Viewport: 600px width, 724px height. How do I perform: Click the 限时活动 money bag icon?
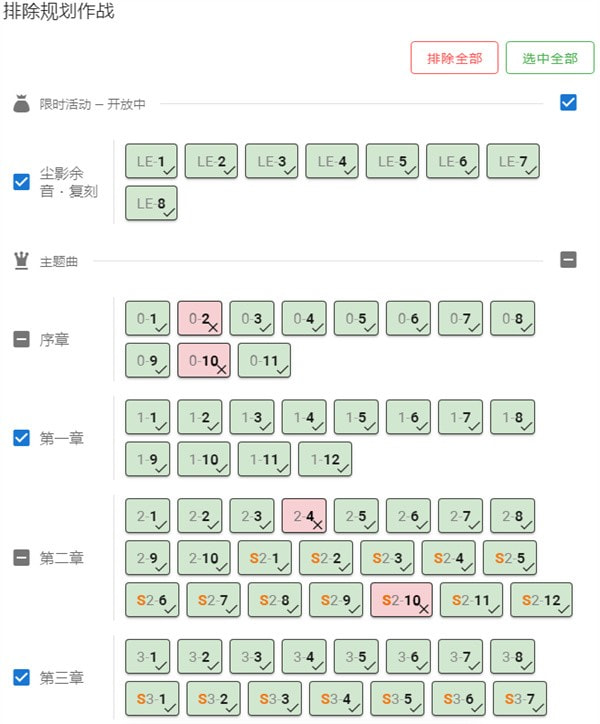[x=21, y=103]
